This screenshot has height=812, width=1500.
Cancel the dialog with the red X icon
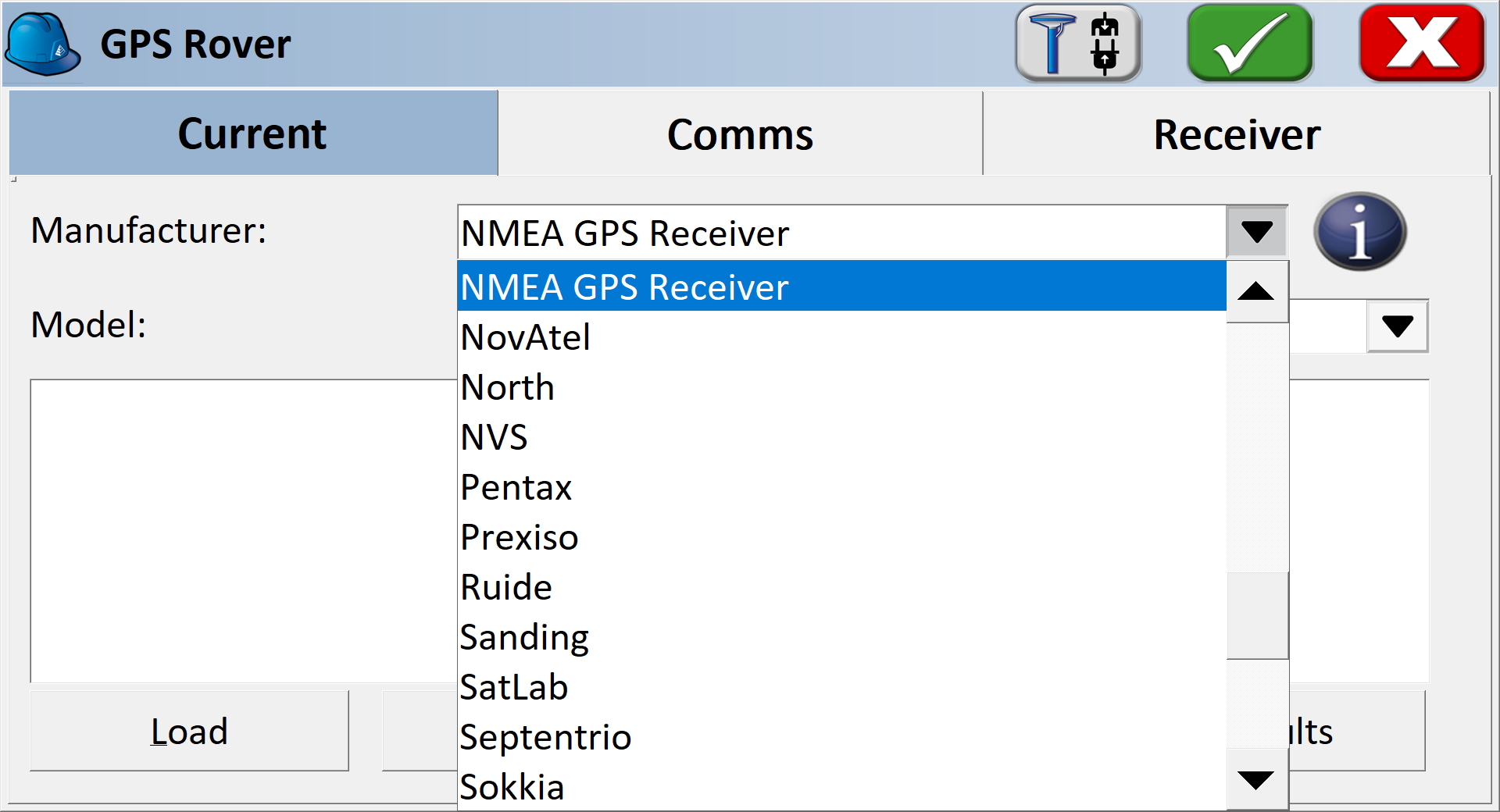click(x=1422, y=43)
